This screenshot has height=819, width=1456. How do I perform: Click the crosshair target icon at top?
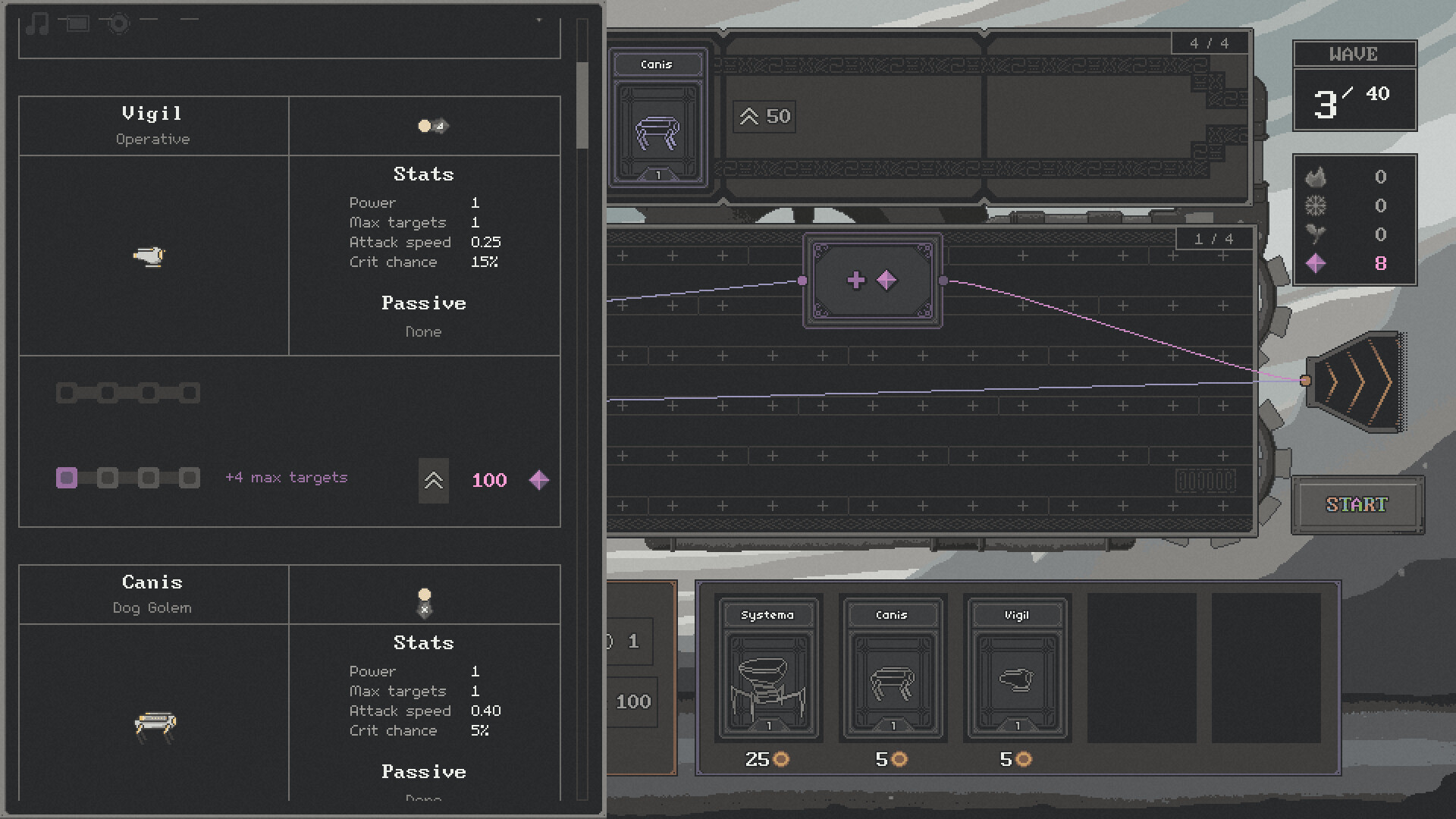click(118, 24)
